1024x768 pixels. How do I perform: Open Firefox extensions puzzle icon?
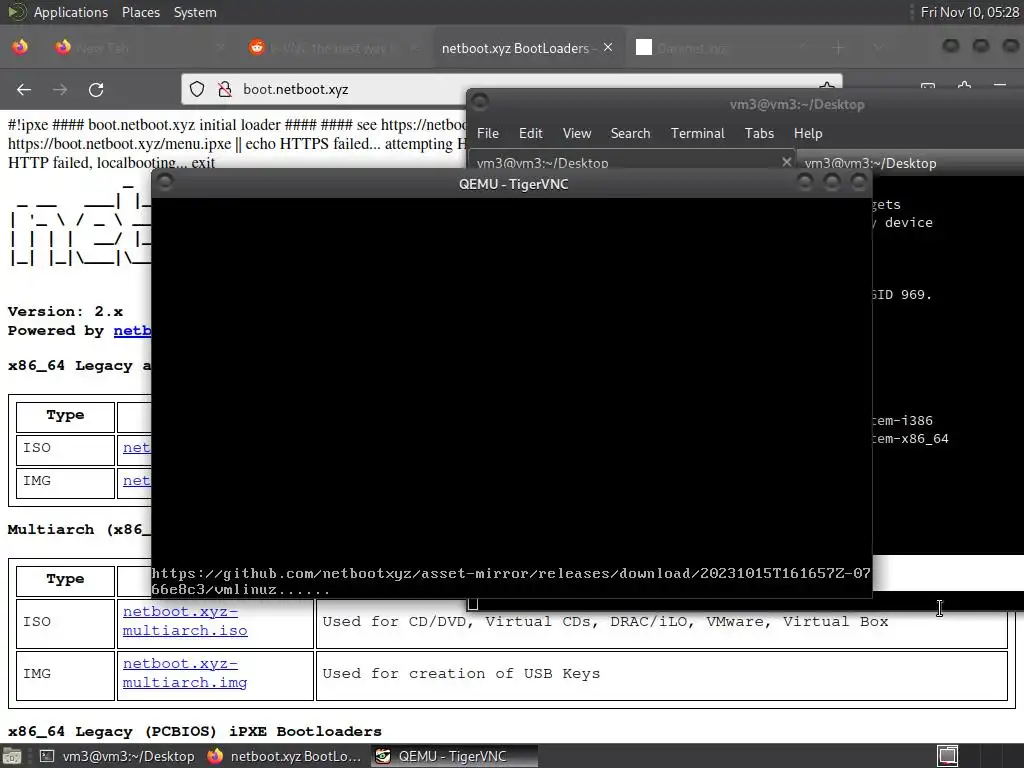[x=965, y=86]
